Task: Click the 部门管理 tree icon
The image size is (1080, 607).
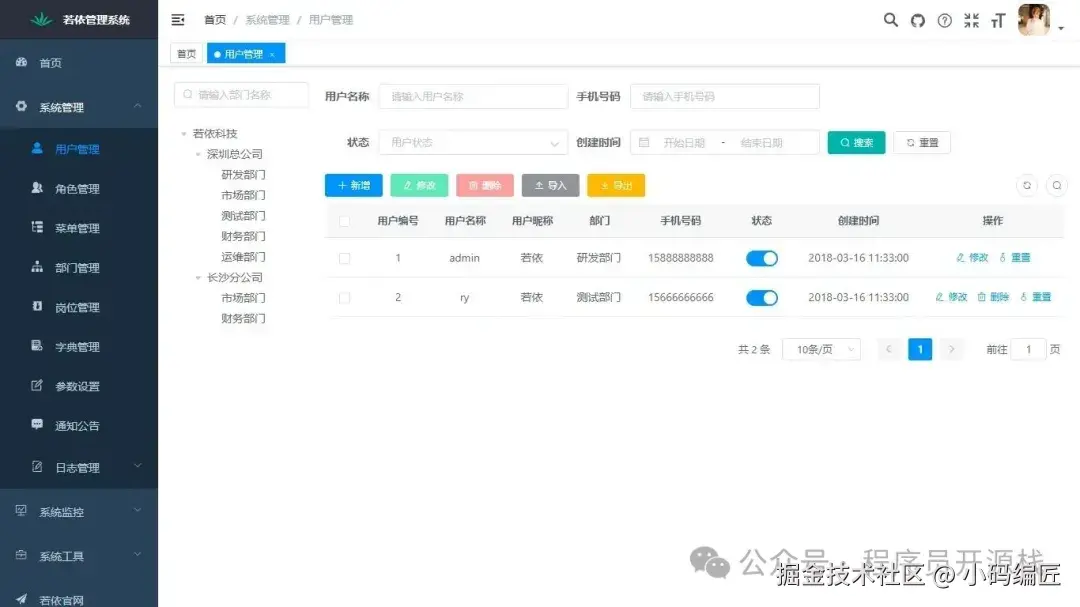Action: (37, 267)
